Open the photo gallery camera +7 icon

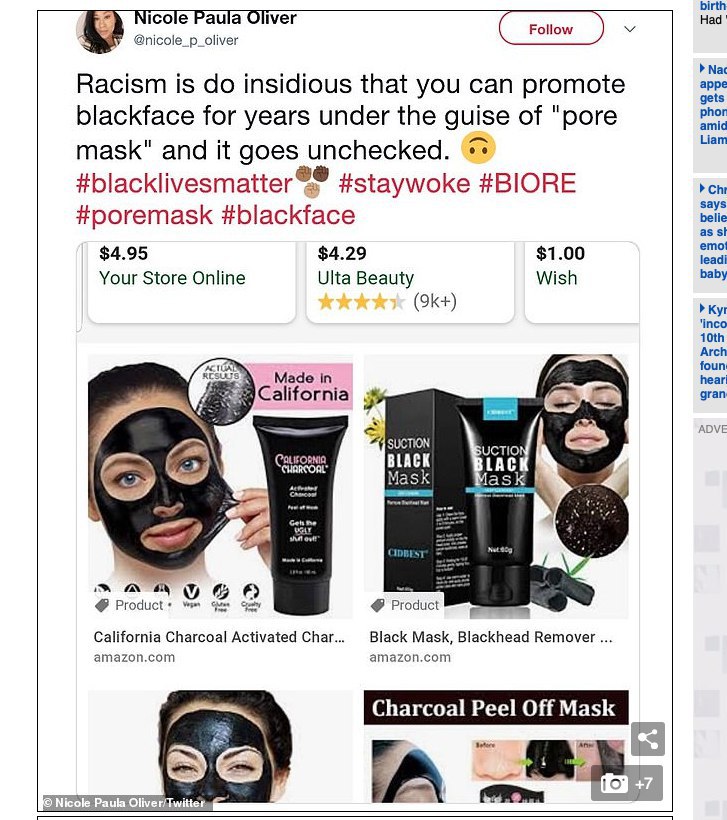(x=627, y=783)
